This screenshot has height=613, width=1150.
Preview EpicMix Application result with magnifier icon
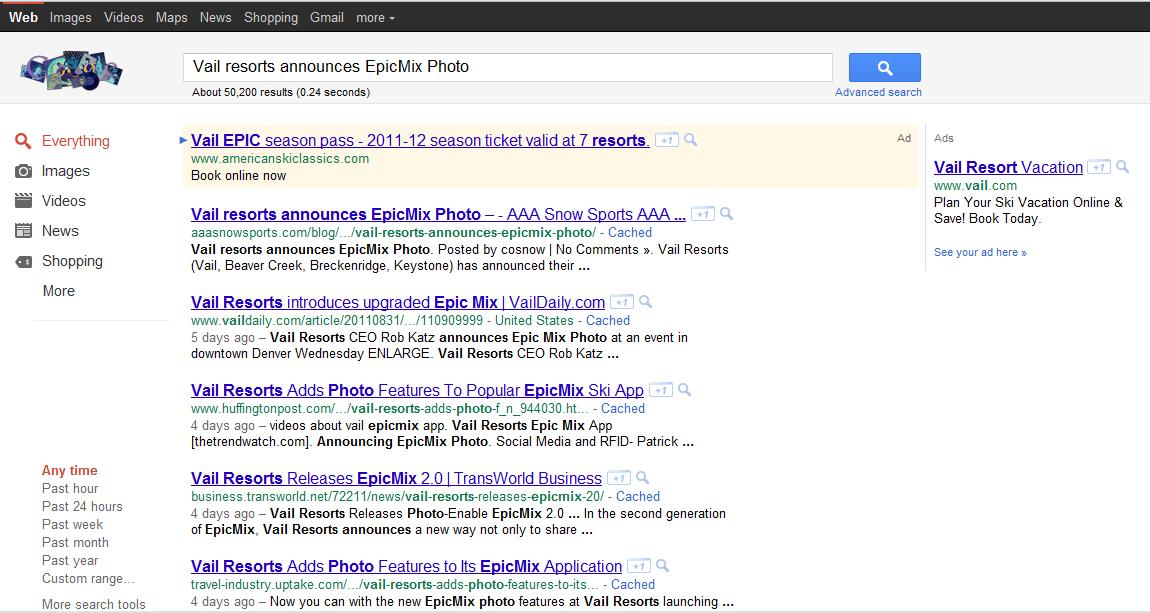point(662,566)
